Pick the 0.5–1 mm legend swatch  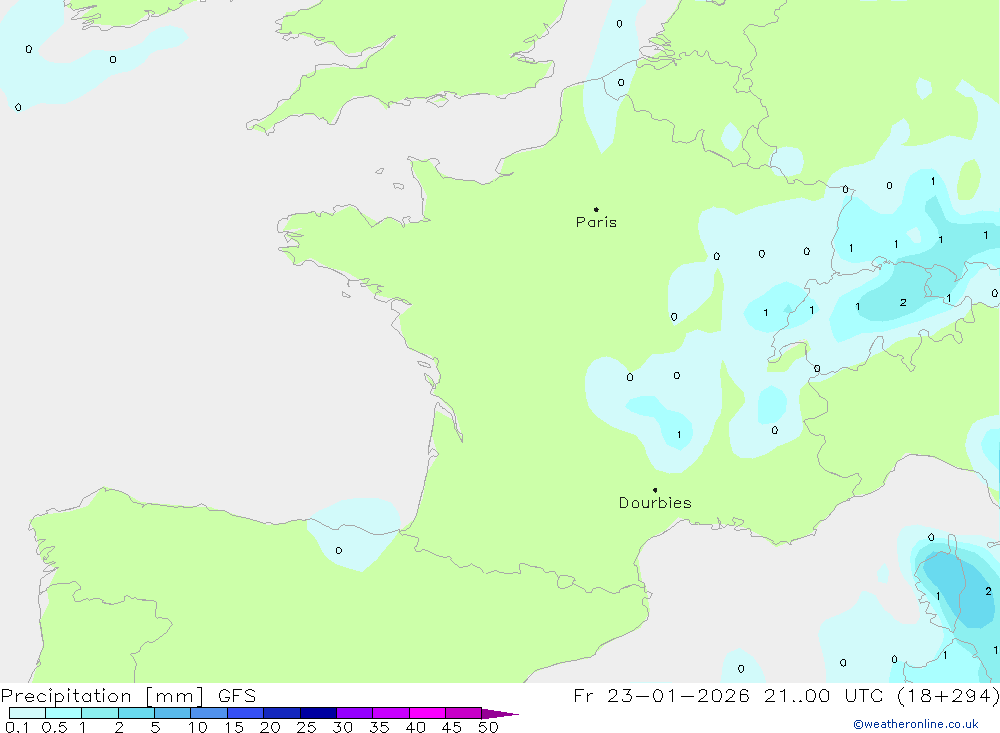64,713
